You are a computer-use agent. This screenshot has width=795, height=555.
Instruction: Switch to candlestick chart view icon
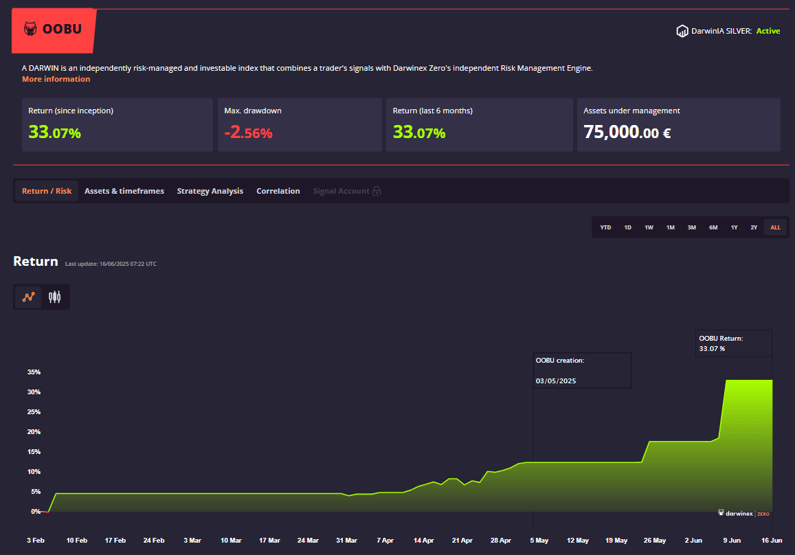(54, 297)
